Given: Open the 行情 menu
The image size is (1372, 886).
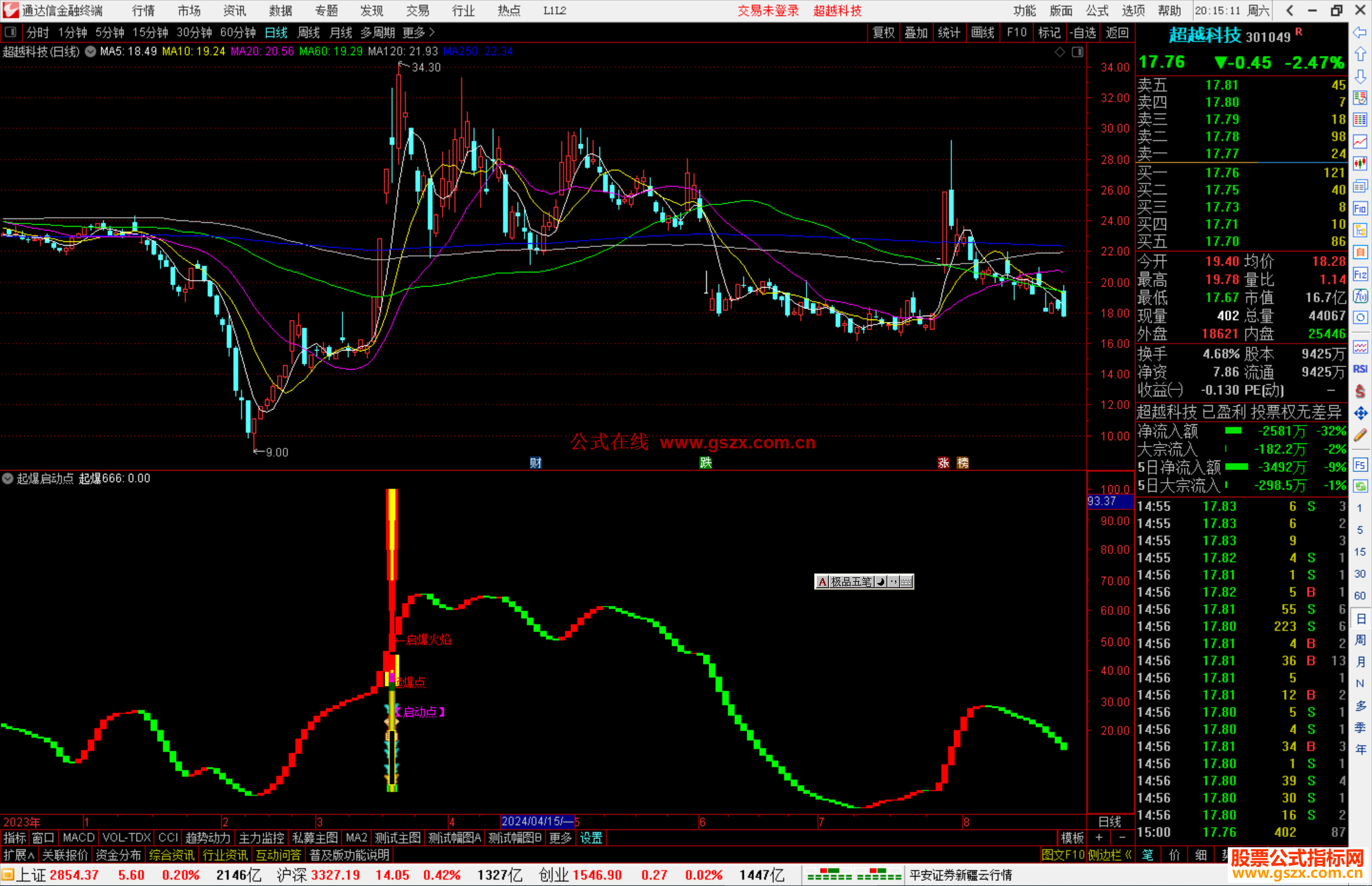Looking at the screenshot, I should [143, 11].
